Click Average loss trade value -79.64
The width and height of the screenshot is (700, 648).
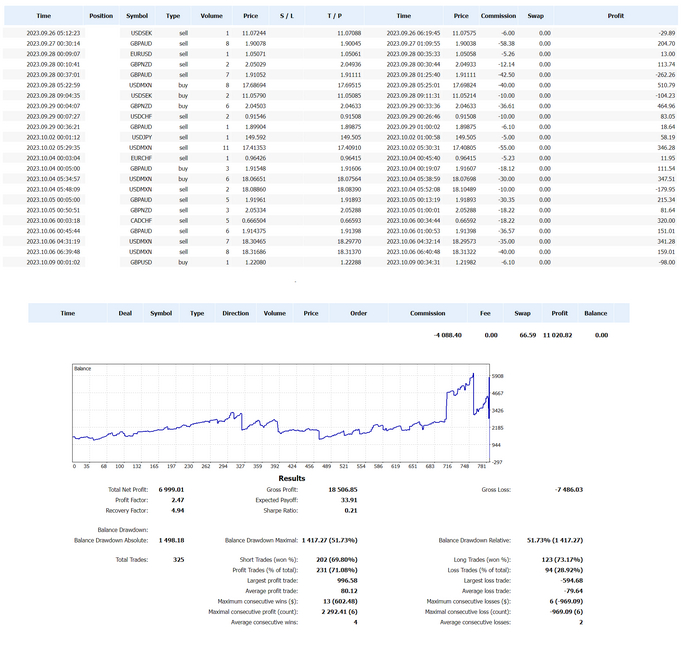coord(573,591)
